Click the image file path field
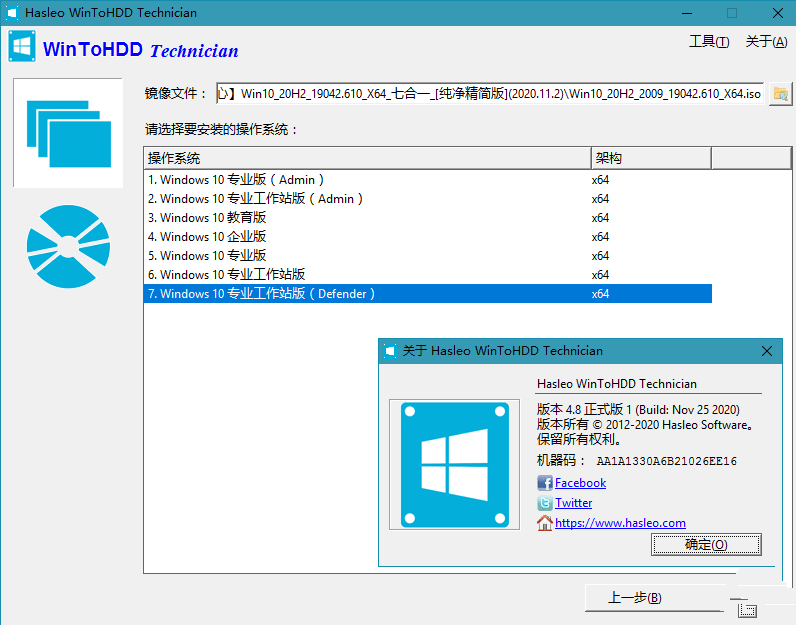Viewport: 796px width, 625px height. click(490, 94)
